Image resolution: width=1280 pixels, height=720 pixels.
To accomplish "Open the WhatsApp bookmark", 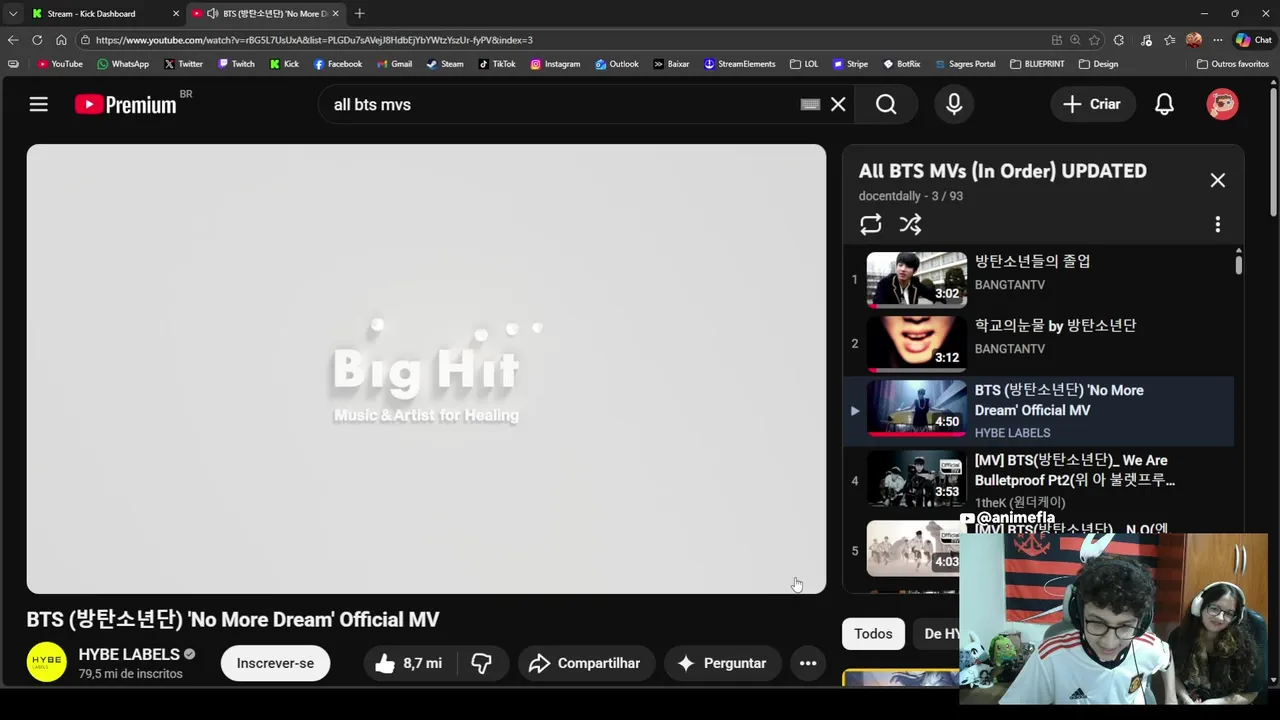I will [123, 64].
